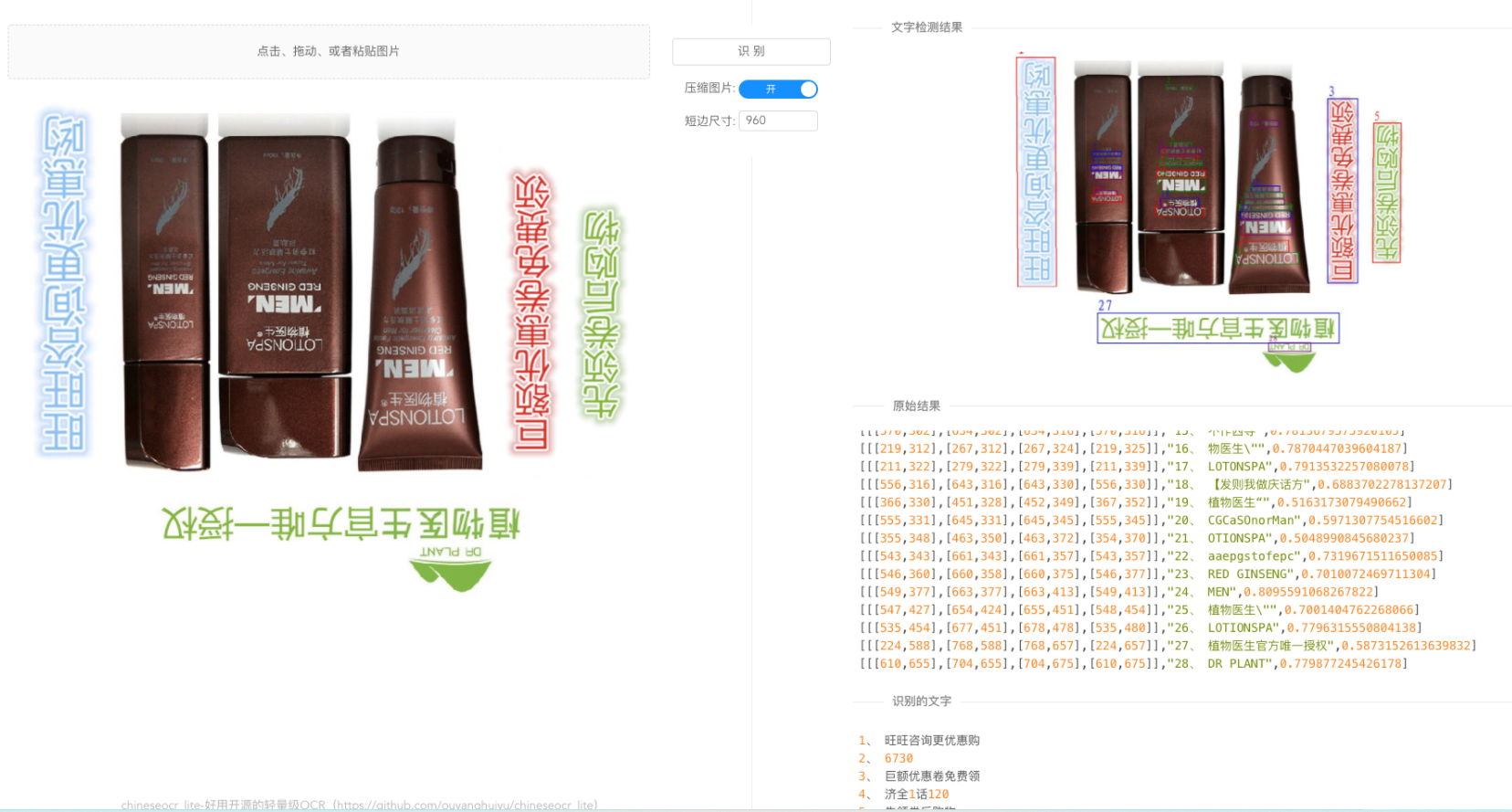Select recognized text line 济全1话120

(917, 794)
